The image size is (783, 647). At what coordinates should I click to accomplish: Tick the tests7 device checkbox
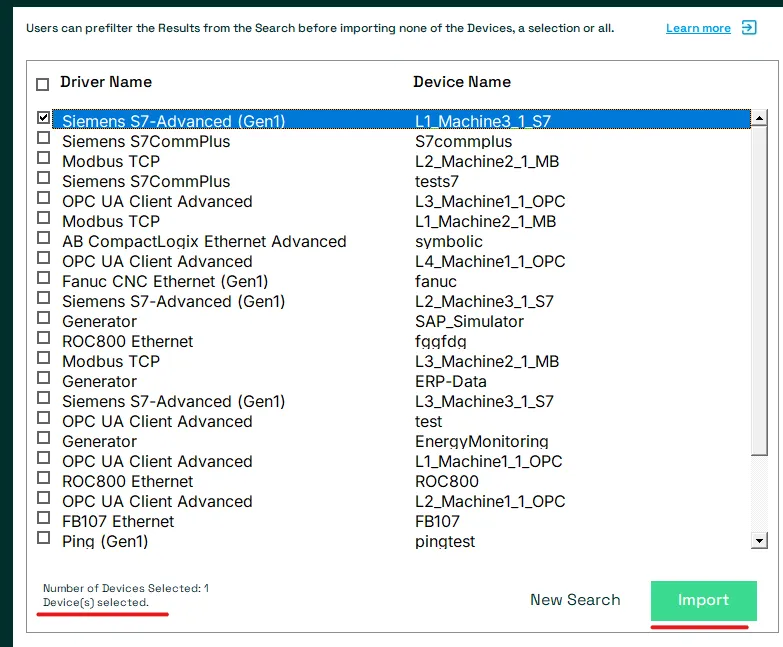(x=43, y=177)
